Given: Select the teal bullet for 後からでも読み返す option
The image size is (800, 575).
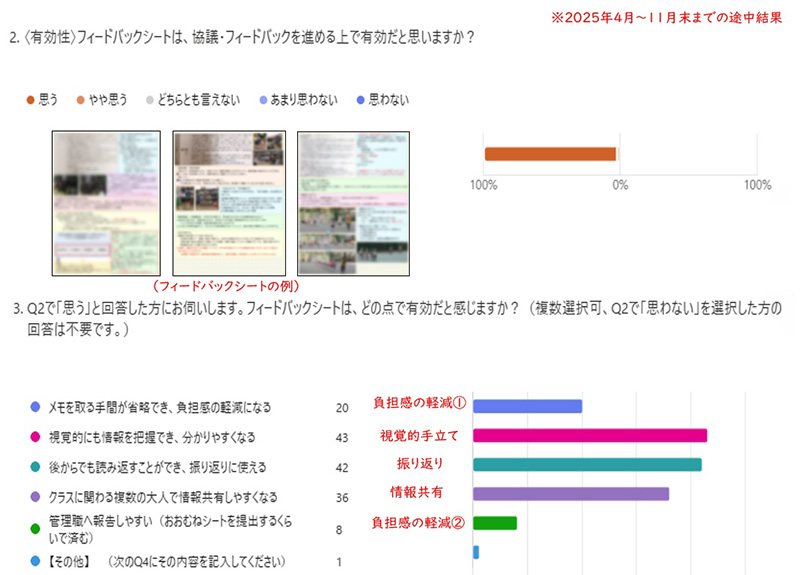Looking at the screenshot, I should (36, 466).
